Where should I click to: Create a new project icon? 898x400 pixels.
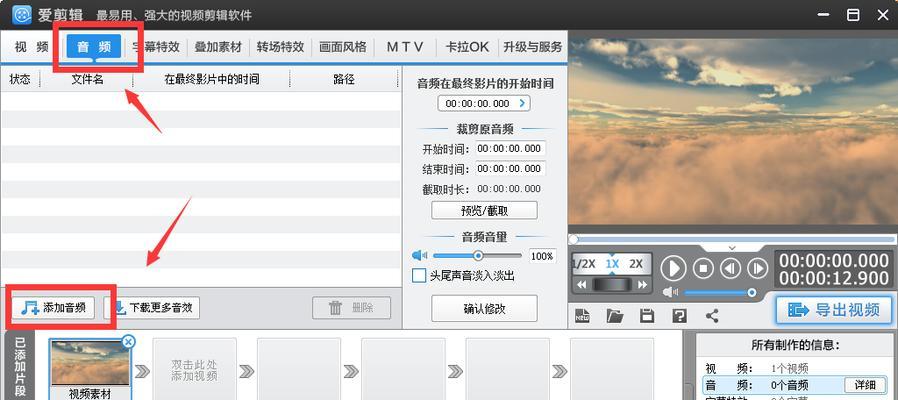pyautogui.click(x=582, y=315)
